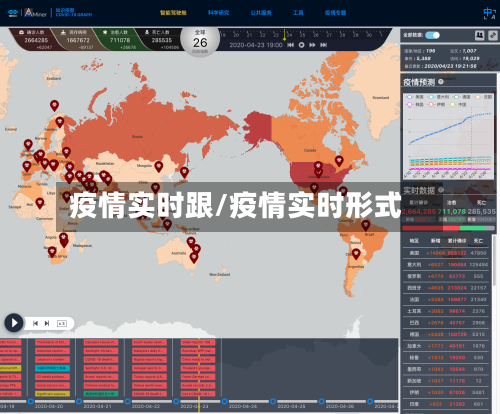Click the blue timeline node before 2020-04-20
Screen dimensions: 500x414
pos(30,401)
